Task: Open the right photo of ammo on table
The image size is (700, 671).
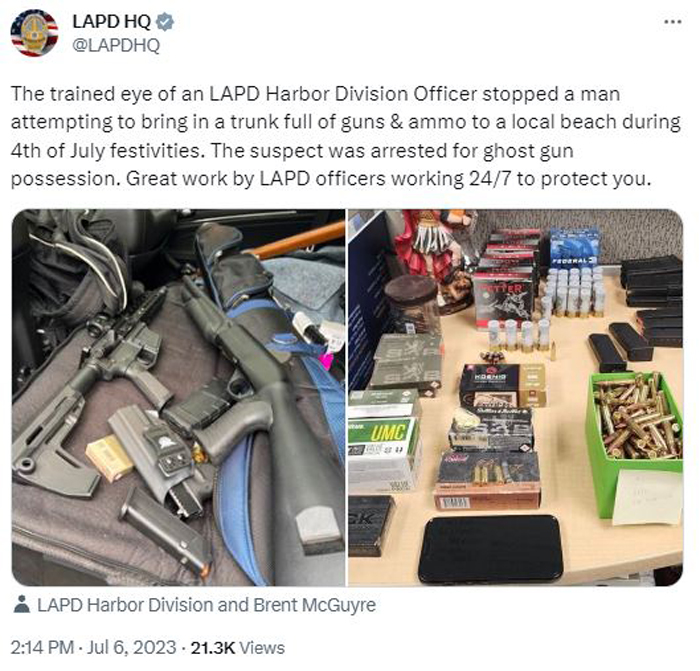Action: [516, 397]
